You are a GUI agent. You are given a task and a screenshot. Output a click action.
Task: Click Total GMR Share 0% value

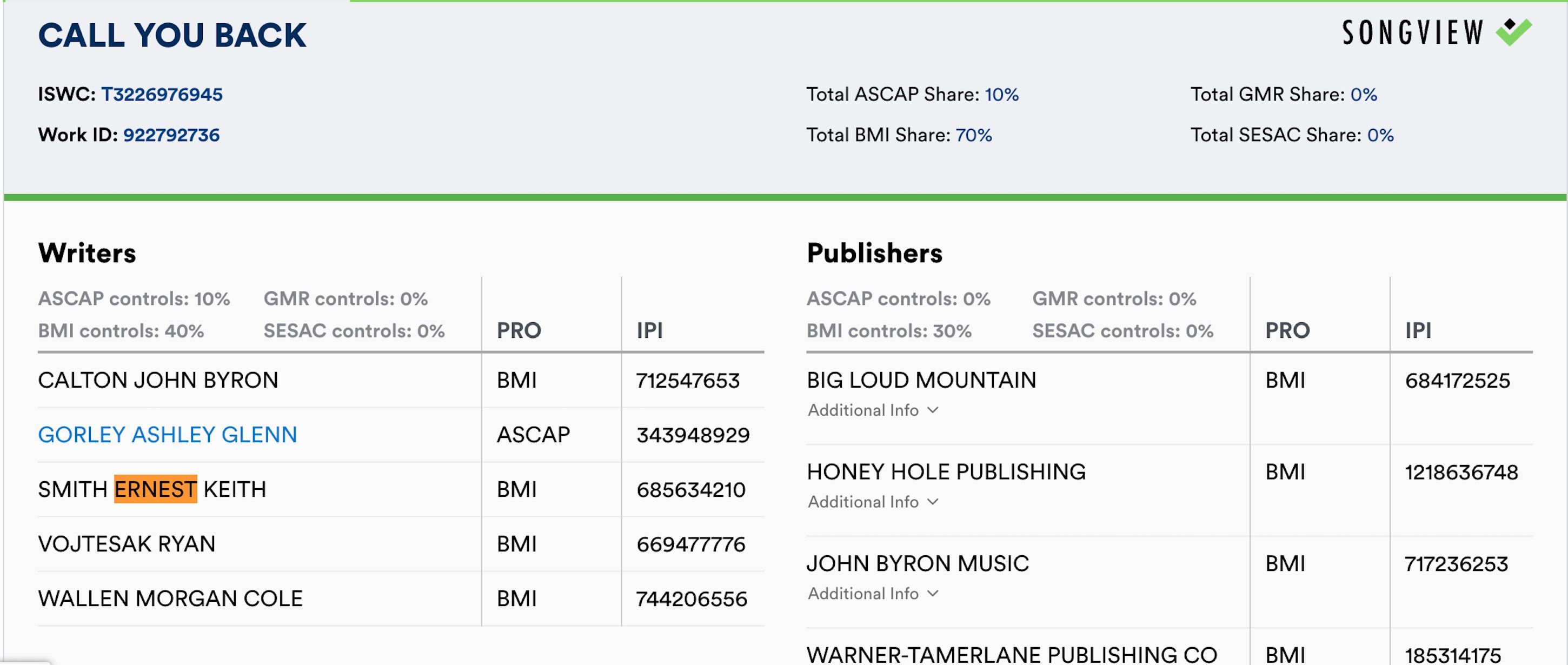(x=1363, y=94)
